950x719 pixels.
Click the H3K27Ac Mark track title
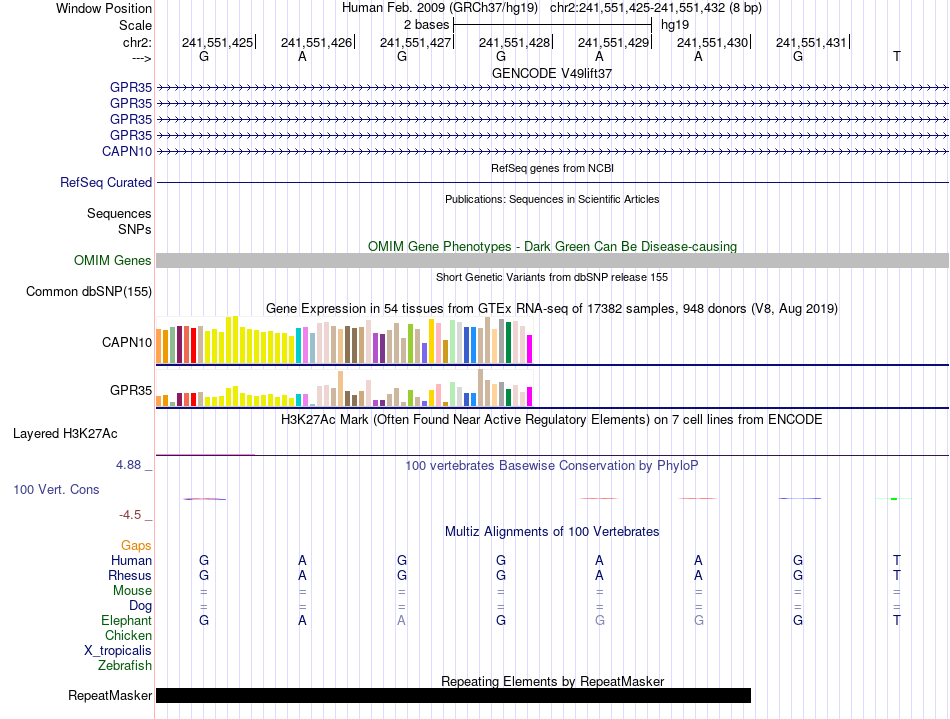click(x=551, y=420)
